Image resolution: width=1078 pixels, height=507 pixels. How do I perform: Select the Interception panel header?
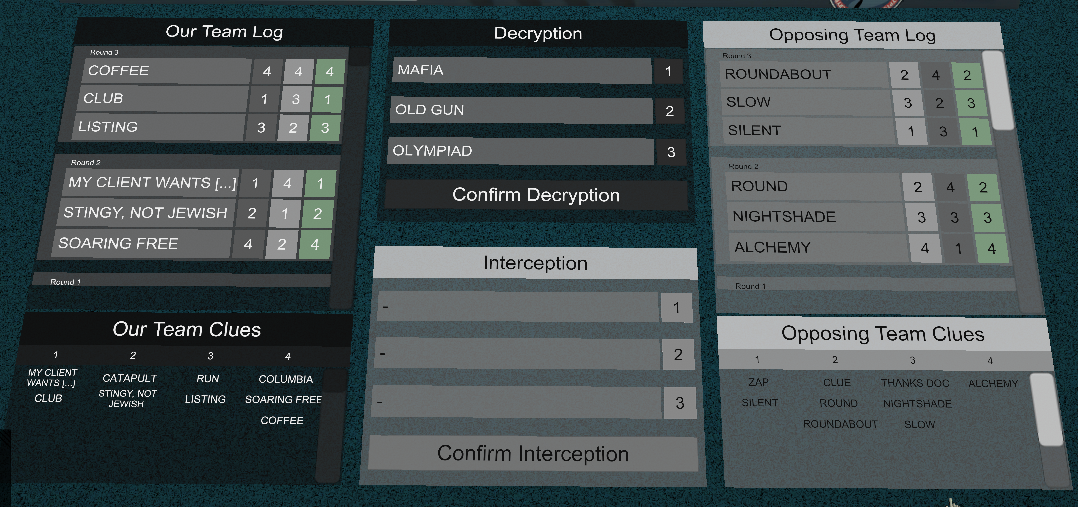pos(536,263)
